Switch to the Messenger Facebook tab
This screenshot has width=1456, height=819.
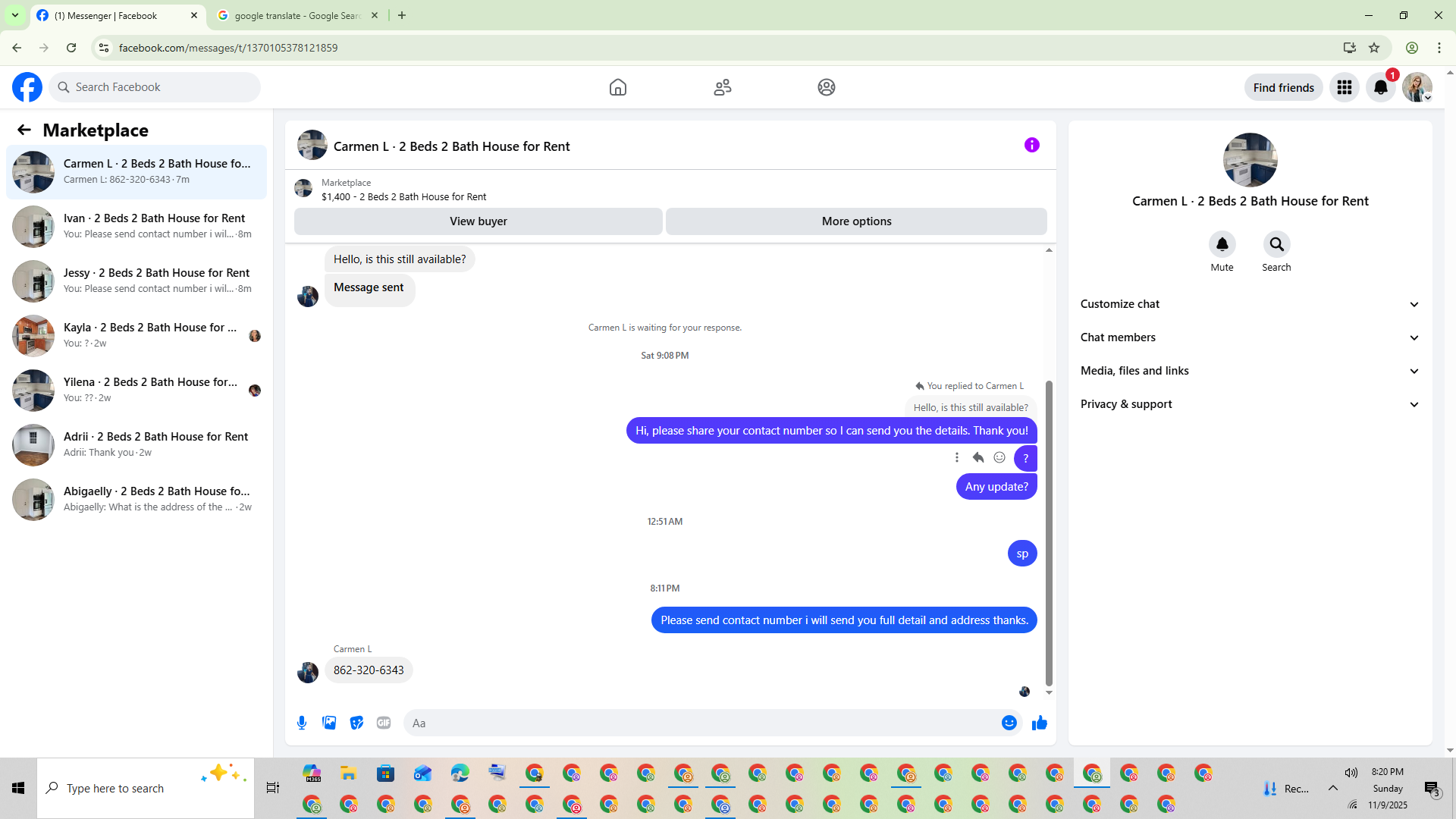118,16
